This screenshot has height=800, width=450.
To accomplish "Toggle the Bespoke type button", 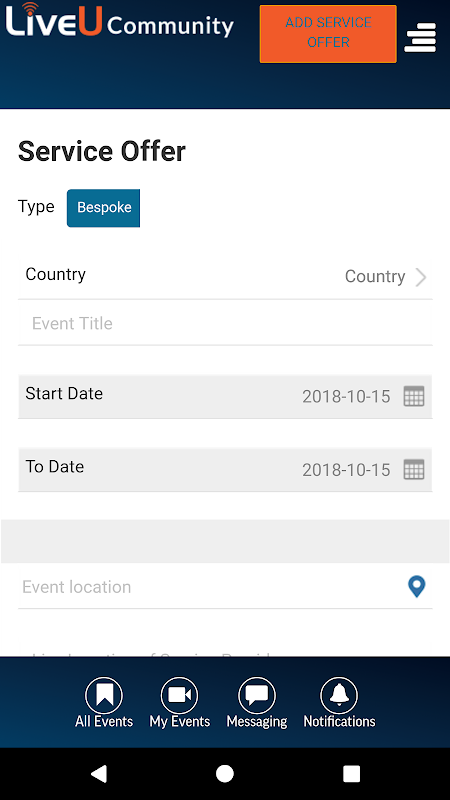I will point(104,208).
